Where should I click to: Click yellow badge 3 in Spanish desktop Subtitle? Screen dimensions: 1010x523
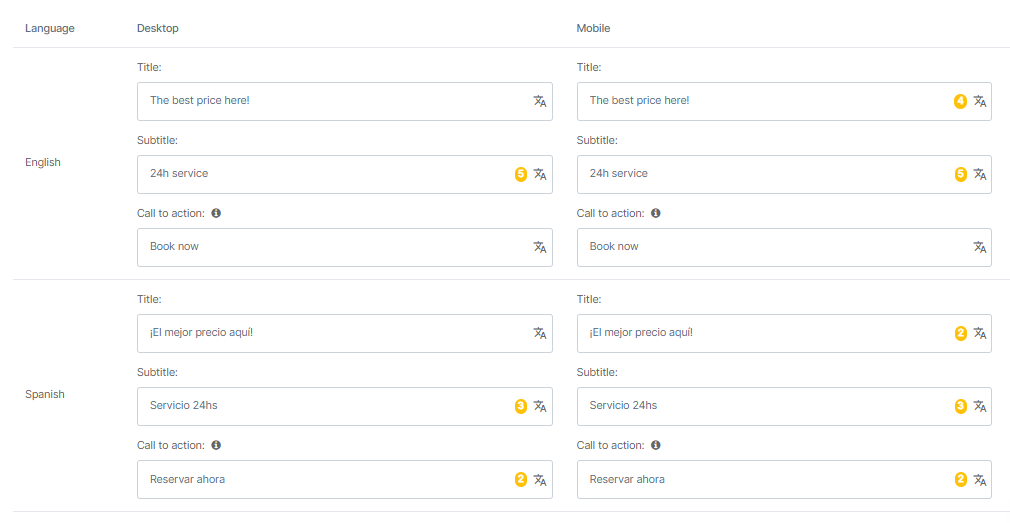pos(520,406)
